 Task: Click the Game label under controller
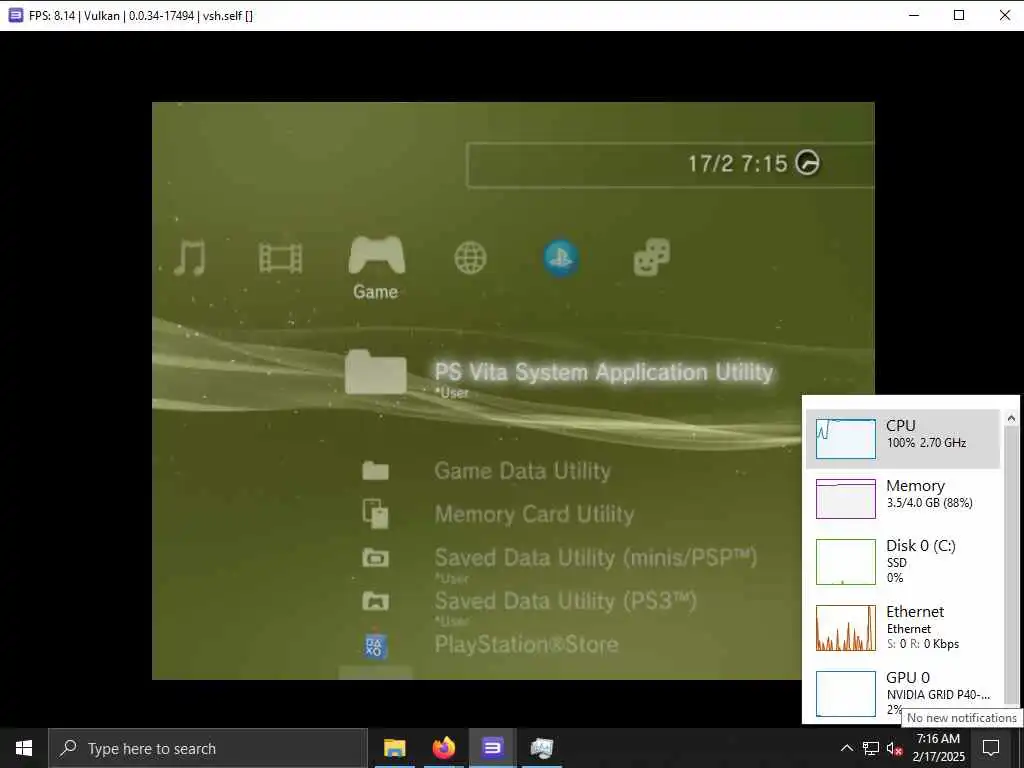[376, 291]
